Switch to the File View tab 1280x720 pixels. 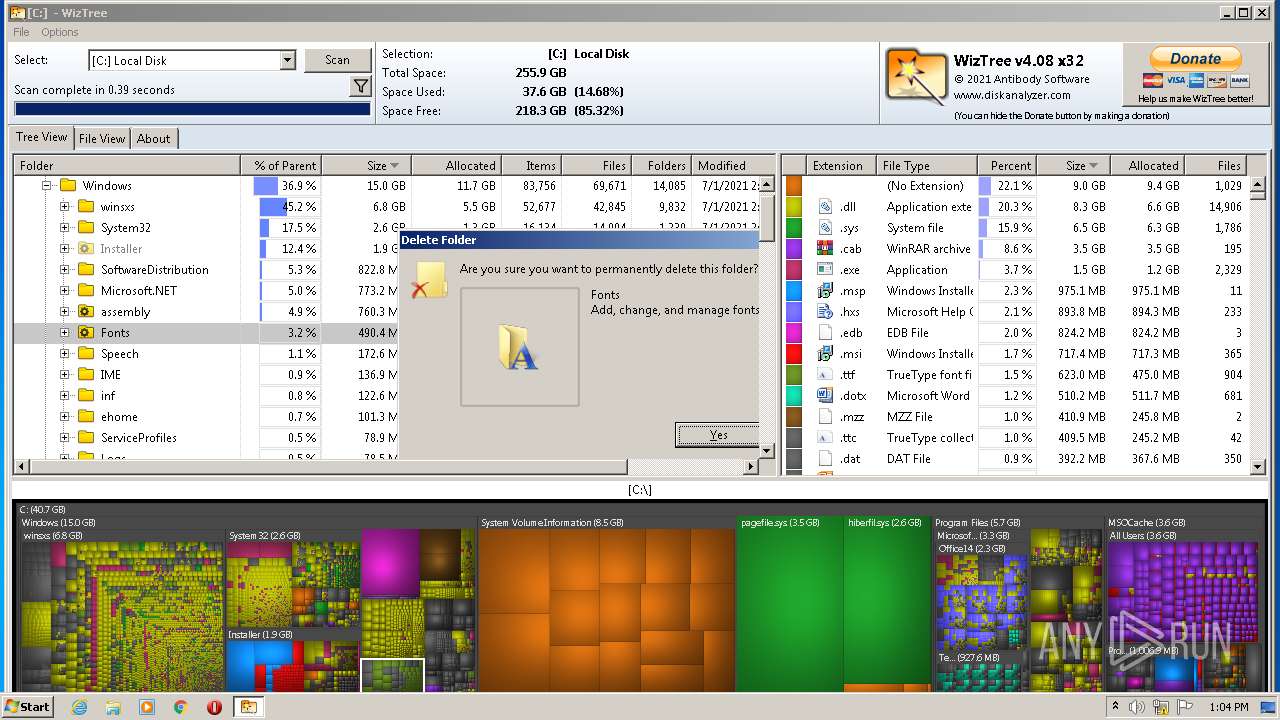pyautogui.click(x=102, y=139)
